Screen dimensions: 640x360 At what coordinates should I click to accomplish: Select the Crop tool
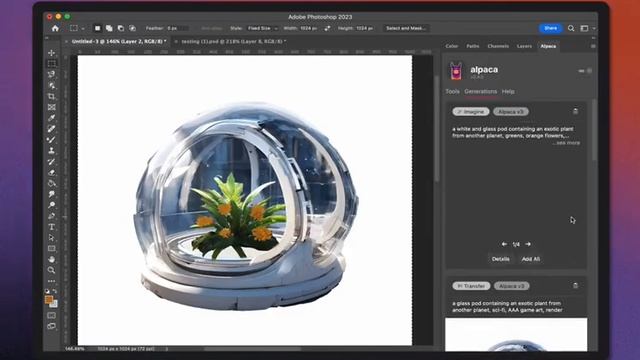[51, 96]
